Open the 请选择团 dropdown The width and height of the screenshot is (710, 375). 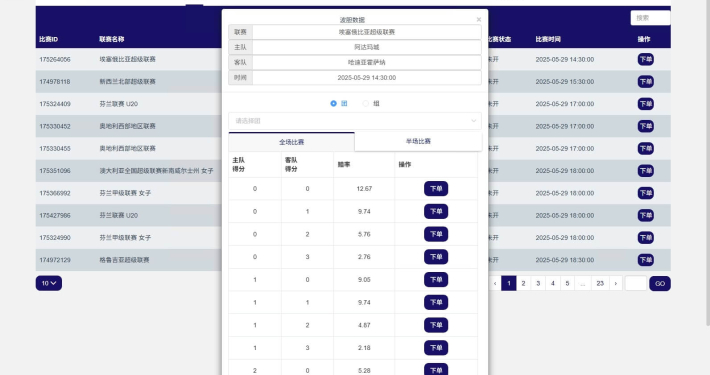pos(355,121)
